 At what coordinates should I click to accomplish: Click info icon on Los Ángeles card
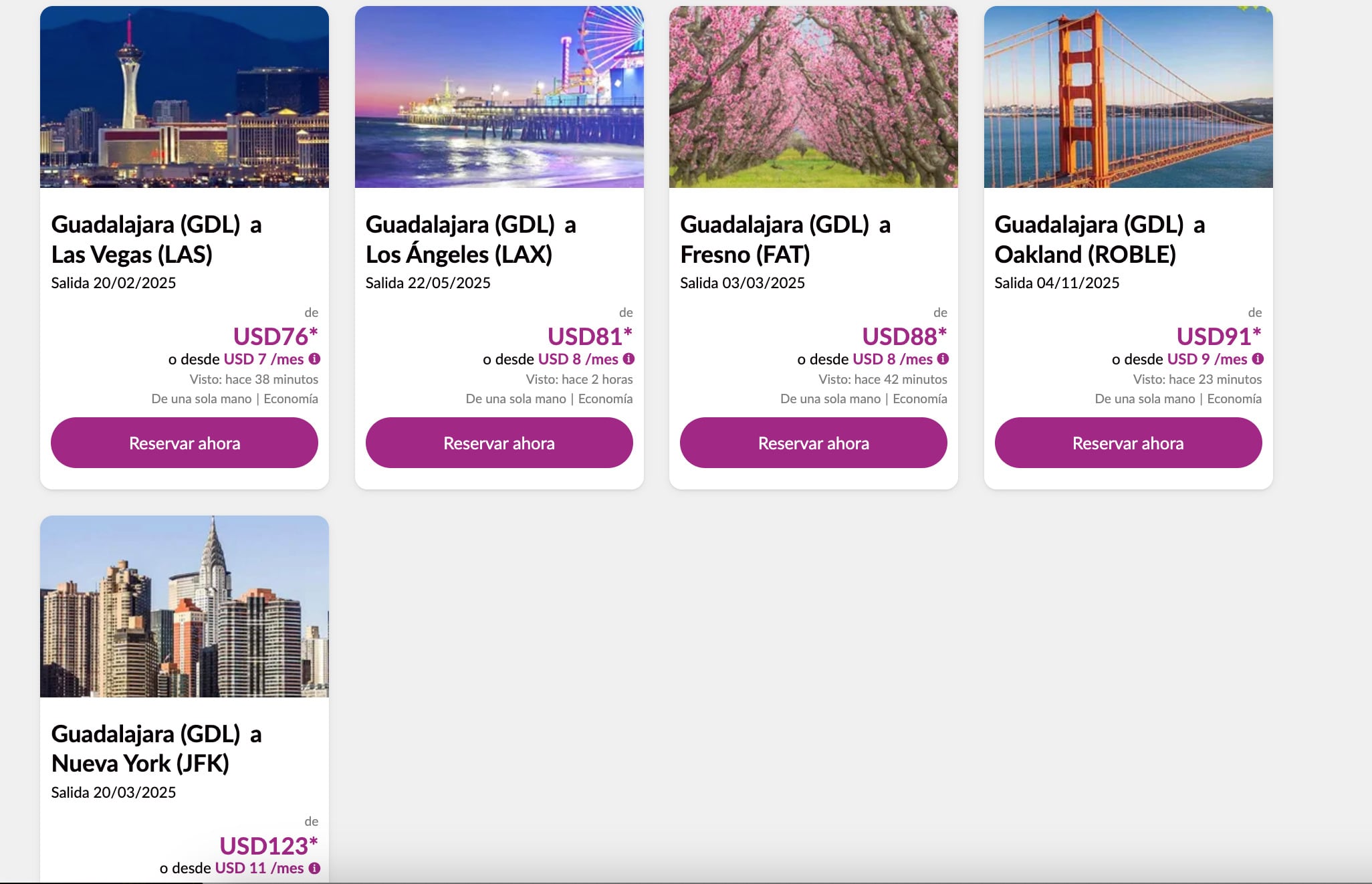(x=628, y=359)
